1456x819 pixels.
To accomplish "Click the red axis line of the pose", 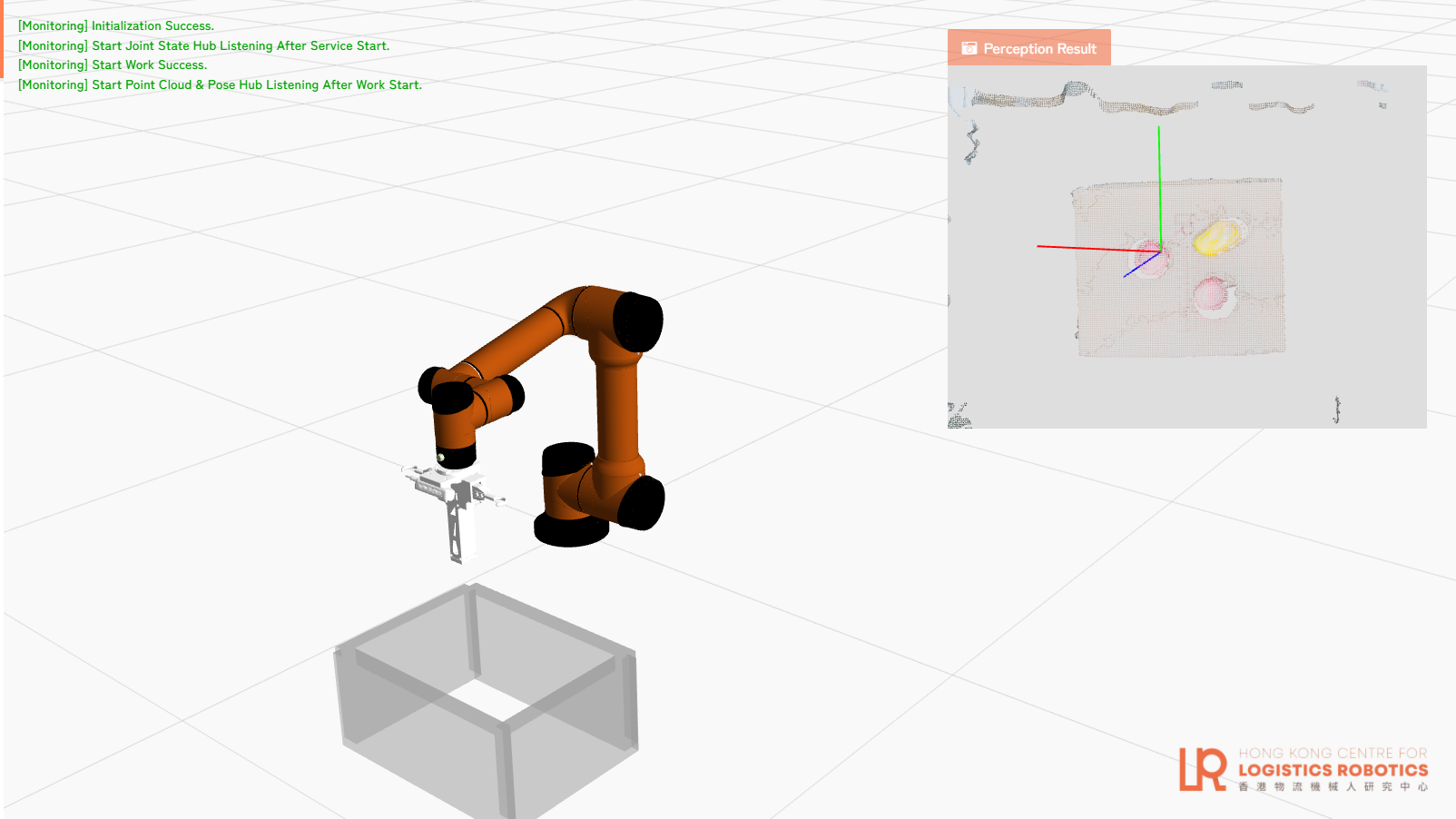I will click(1089, 248).
